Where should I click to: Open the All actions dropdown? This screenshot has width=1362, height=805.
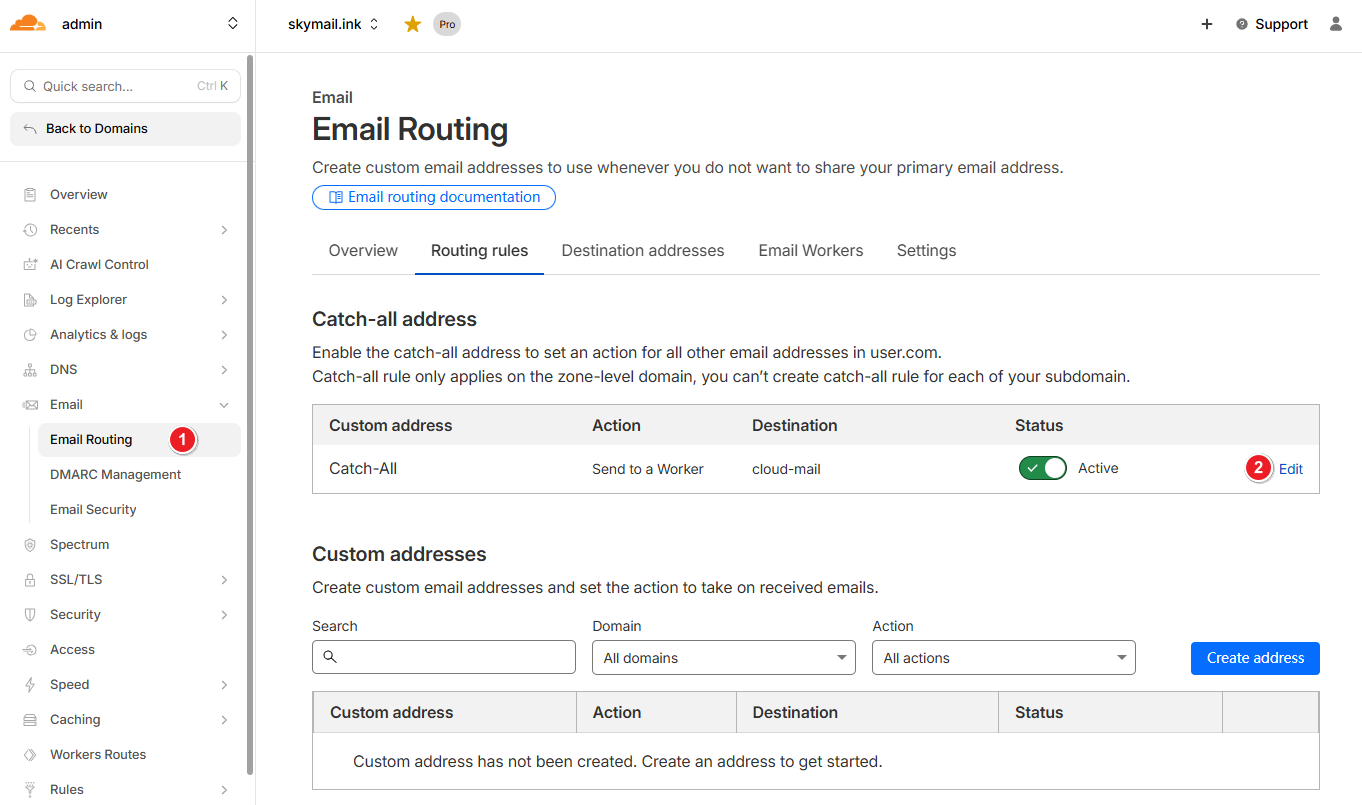click(x=1004, y=658)
